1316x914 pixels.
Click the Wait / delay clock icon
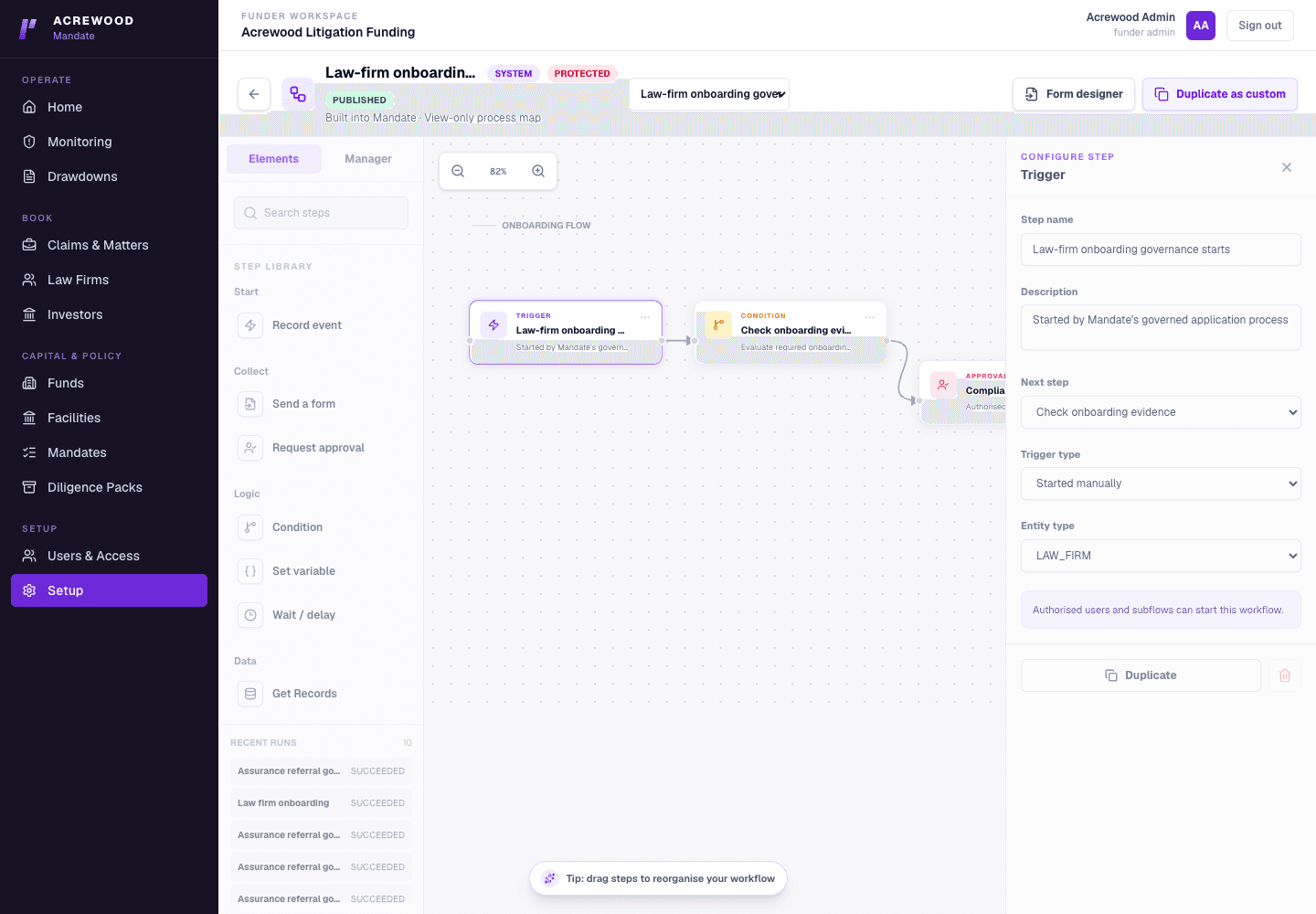[x=250, y=615]
